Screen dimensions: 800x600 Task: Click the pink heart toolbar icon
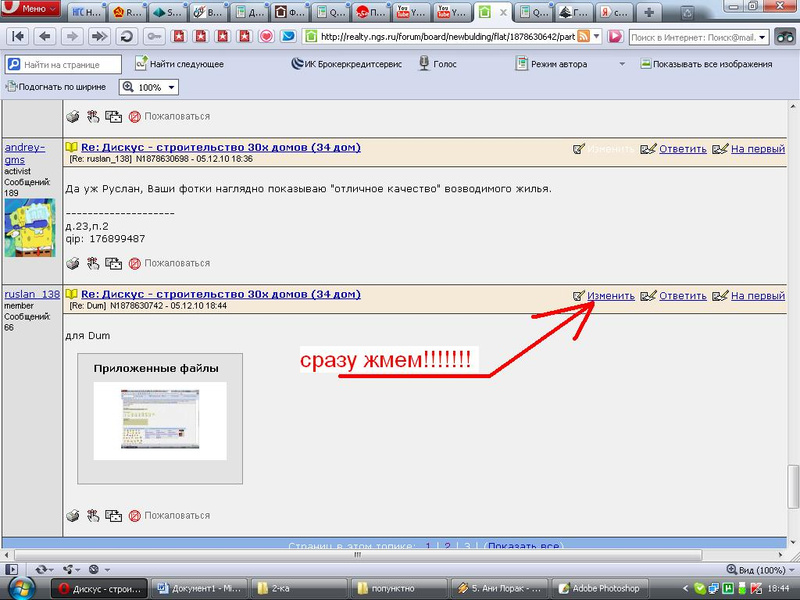[266, 36]
